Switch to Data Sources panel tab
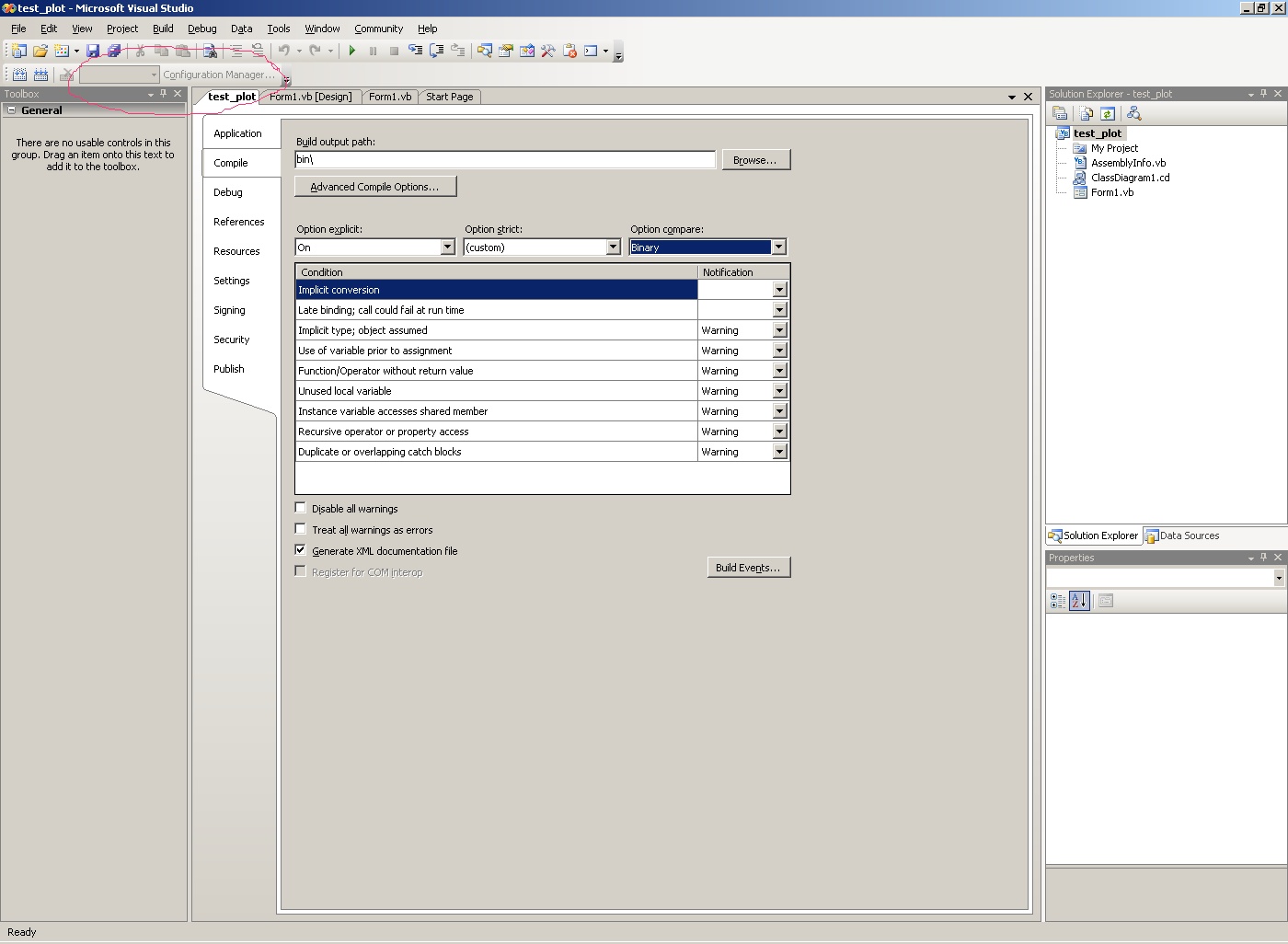Viewport: 1288px width, 944px height. 1183,535
